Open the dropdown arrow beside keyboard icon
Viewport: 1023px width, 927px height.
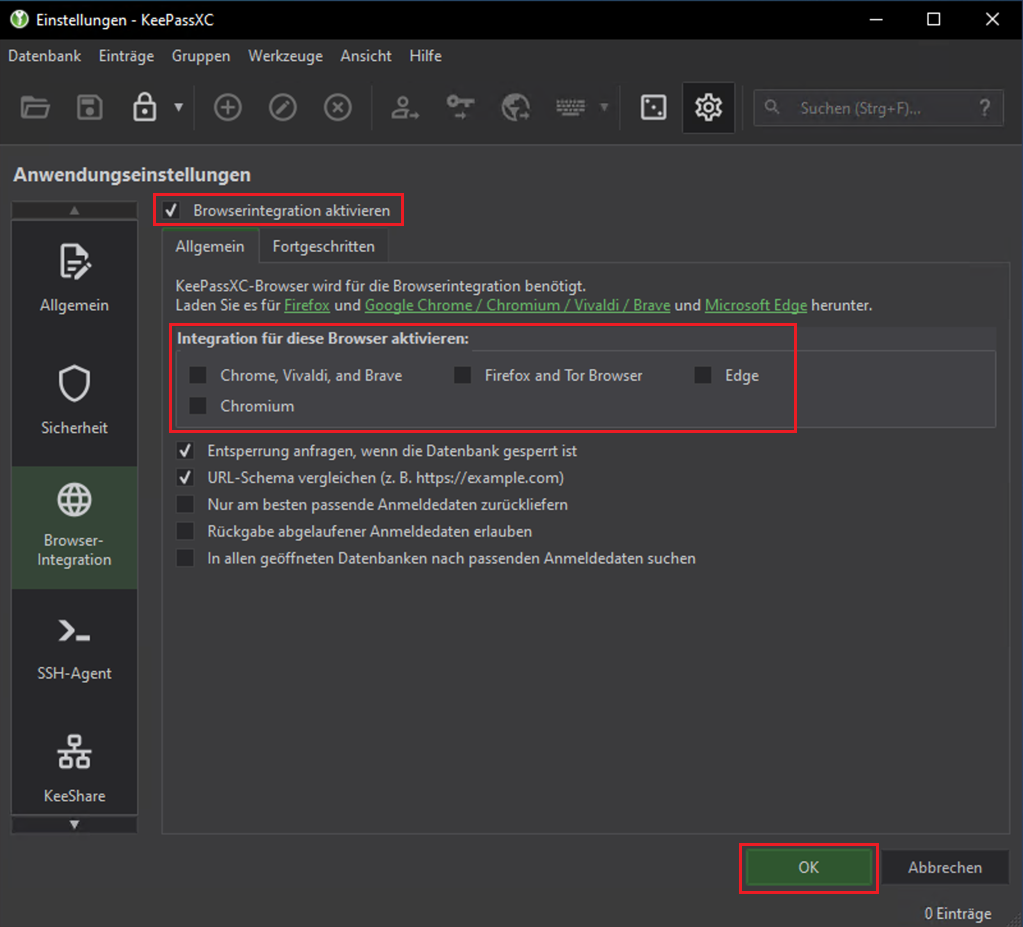click(x=604, y=107)
